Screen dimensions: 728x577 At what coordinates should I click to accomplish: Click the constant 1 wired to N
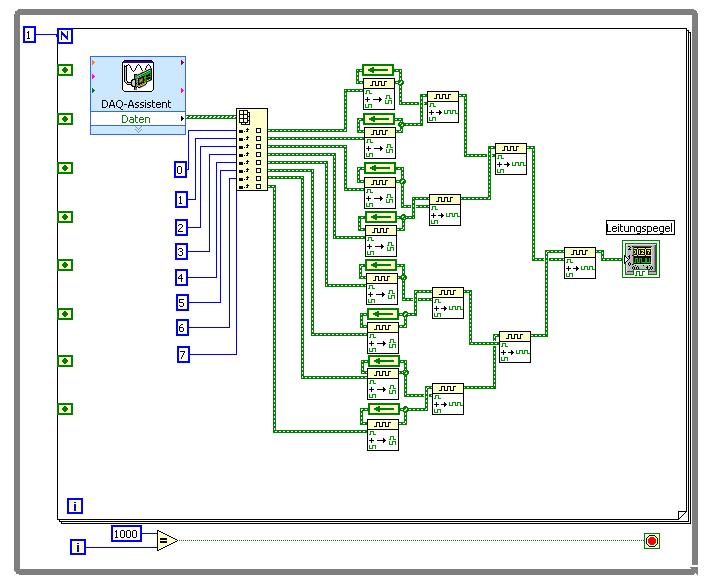pyautogui.click(x=29, y=35)
